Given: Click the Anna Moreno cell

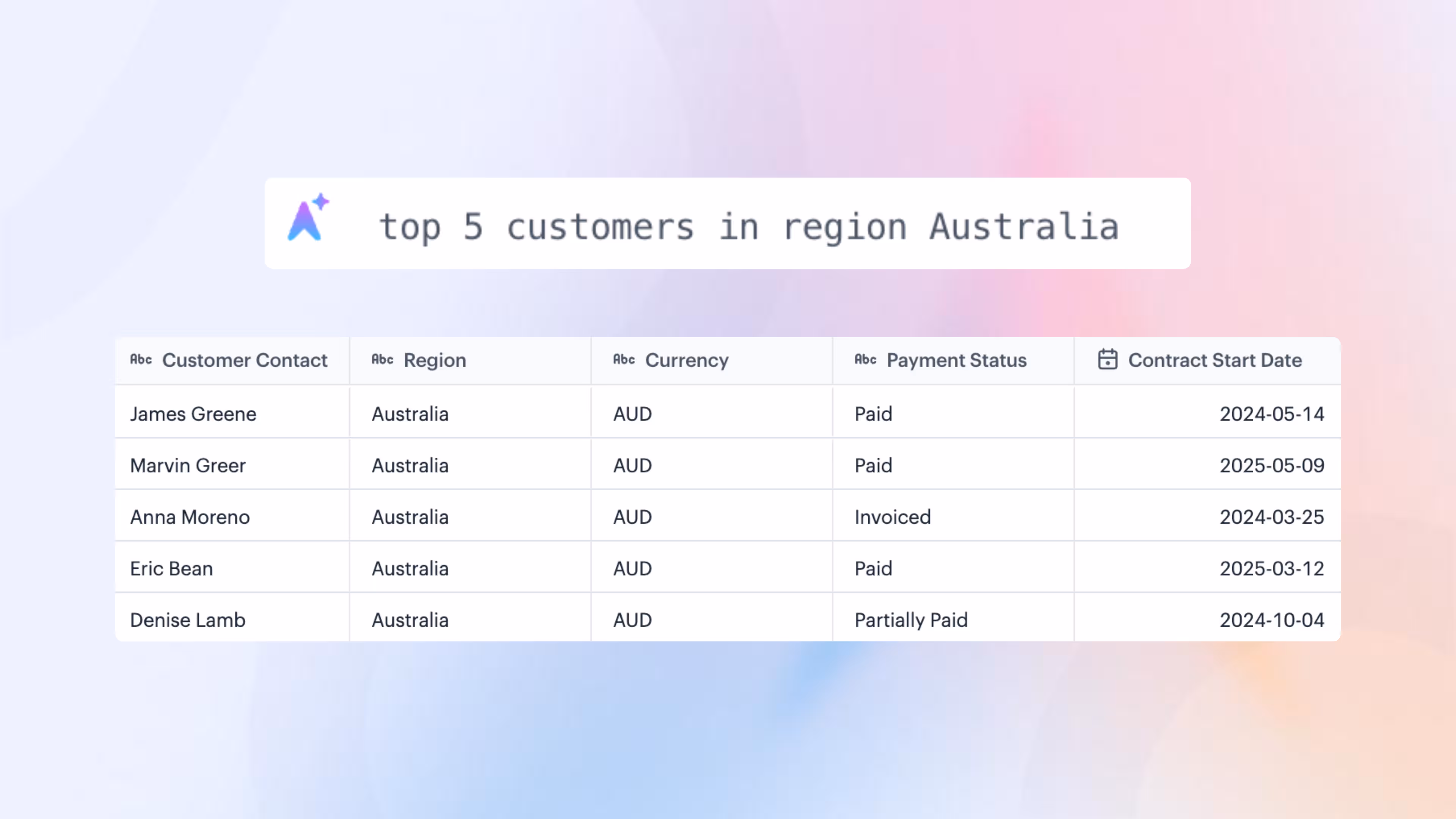Looking at the screenshot, I should coord(190,516).
